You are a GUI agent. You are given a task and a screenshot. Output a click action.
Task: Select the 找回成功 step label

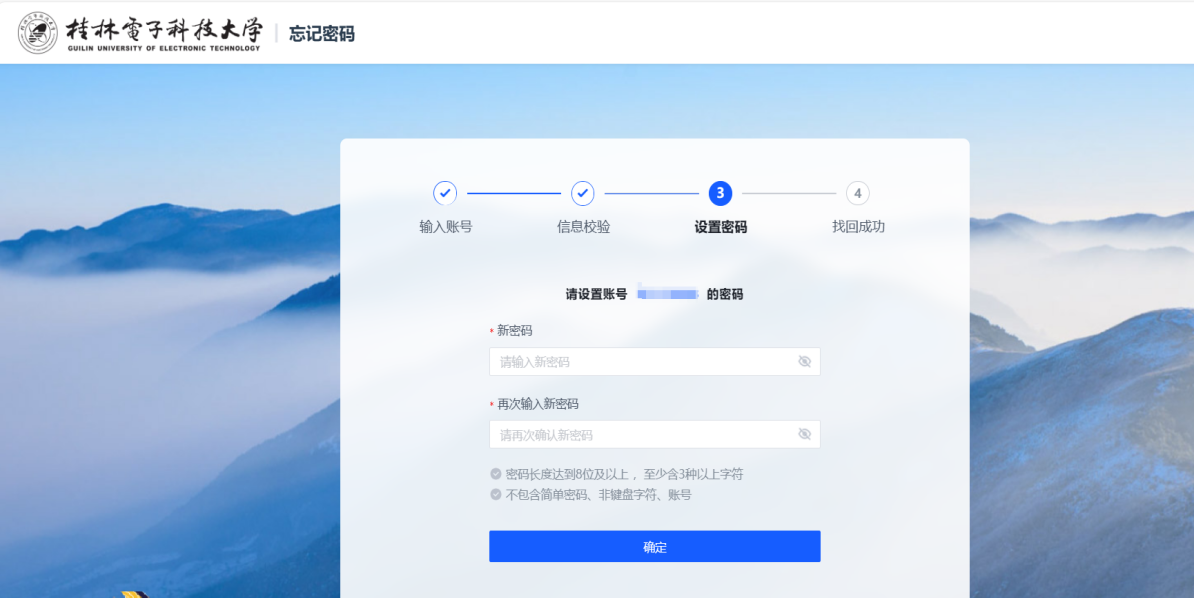click(x=858, y=227)
